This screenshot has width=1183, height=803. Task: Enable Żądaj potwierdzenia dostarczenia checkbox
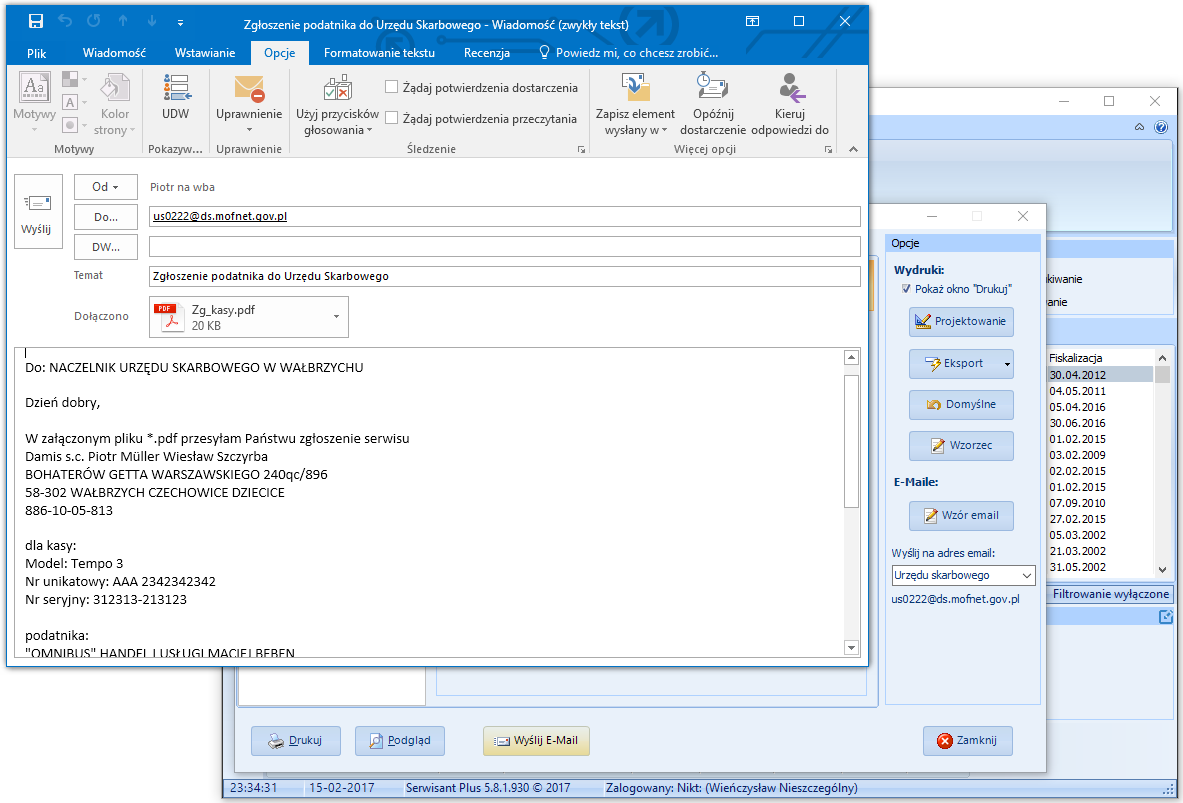point(392,88)
